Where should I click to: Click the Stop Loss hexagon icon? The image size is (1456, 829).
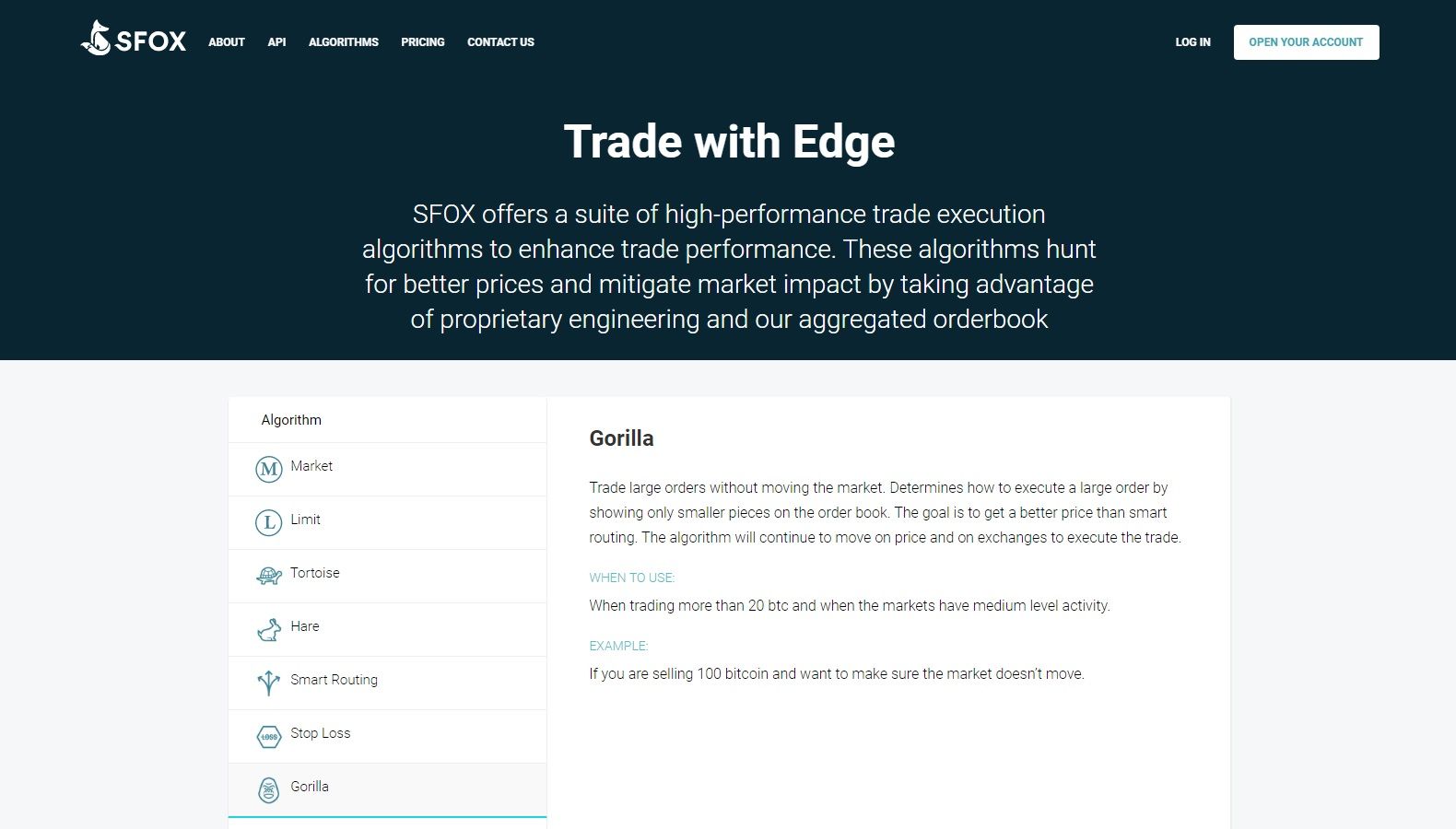tap(268, 736)
